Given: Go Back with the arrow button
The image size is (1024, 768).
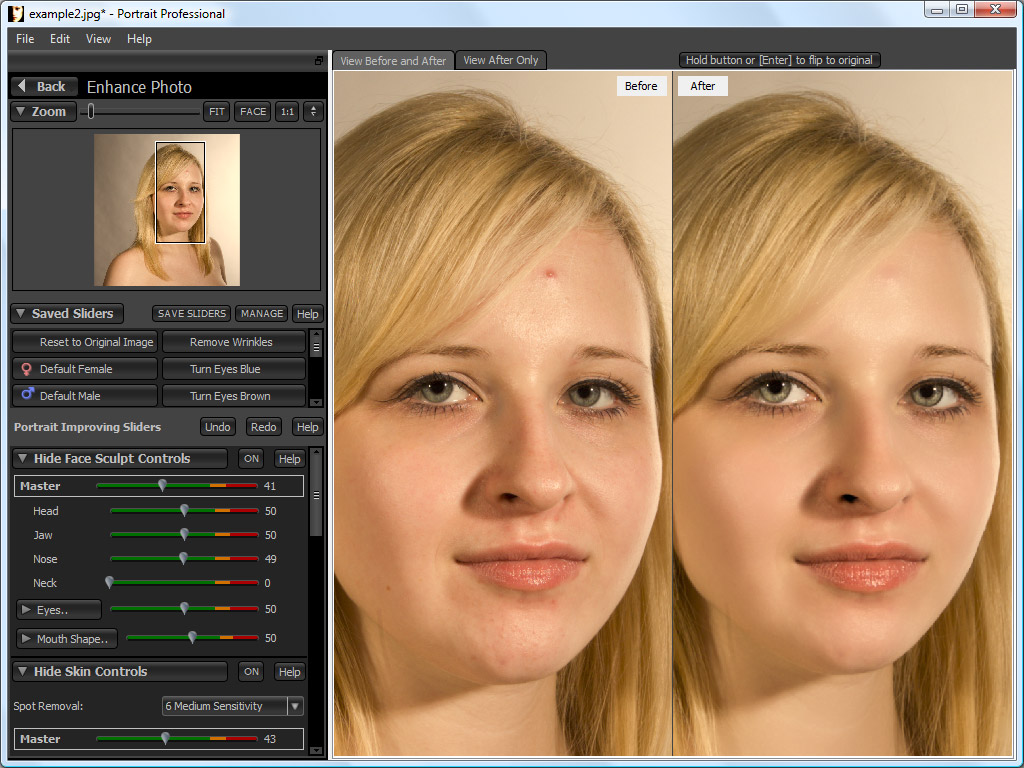Looking at the screenshot, I should pos(44,86).
